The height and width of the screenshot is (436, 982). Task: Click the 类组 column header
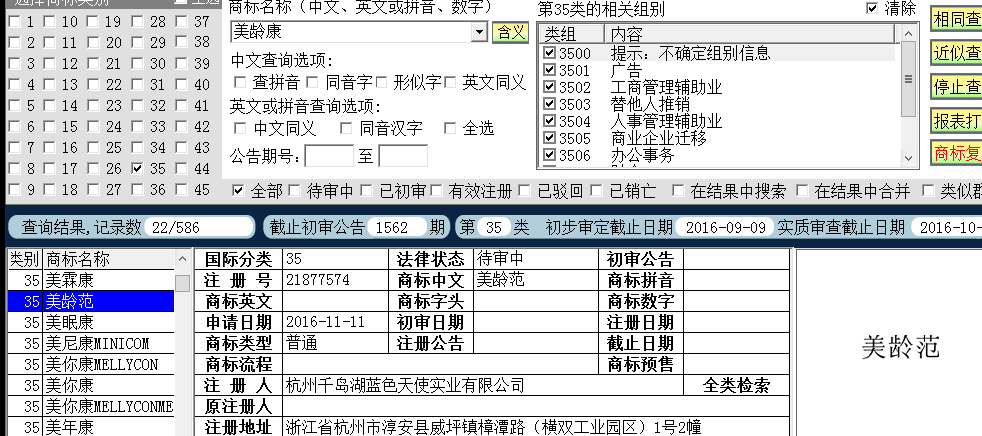(572, 34)
